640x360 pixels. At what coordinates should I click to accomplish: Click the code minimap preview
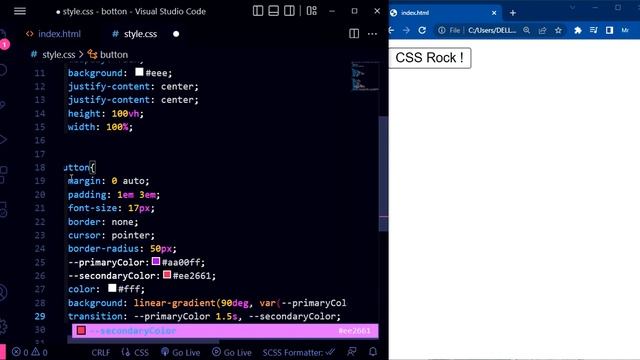pyautogui.click(x=364, y=76)
